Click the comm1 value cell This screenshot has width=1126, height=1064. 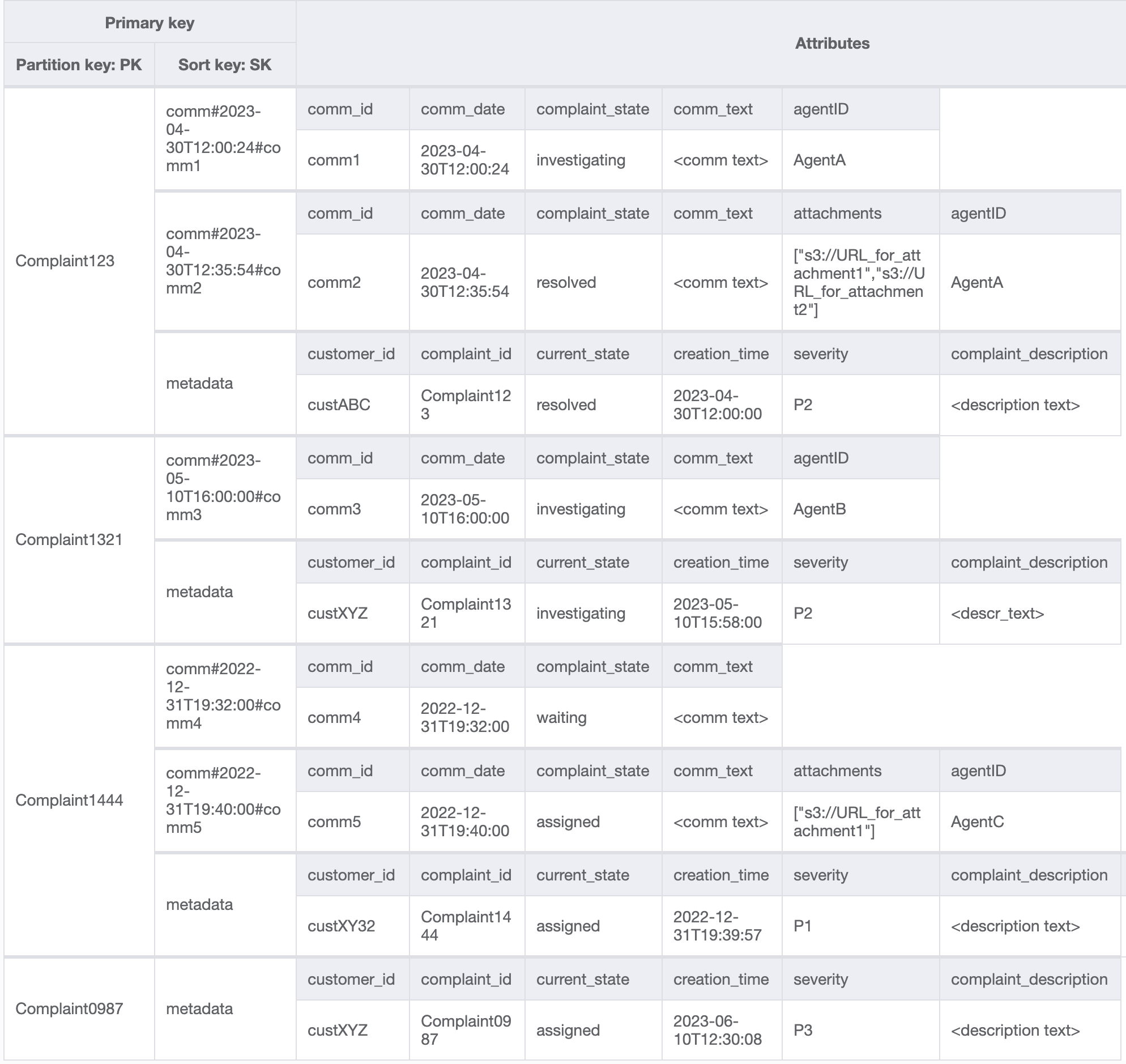pyautogui.click(x=334, y=160)
